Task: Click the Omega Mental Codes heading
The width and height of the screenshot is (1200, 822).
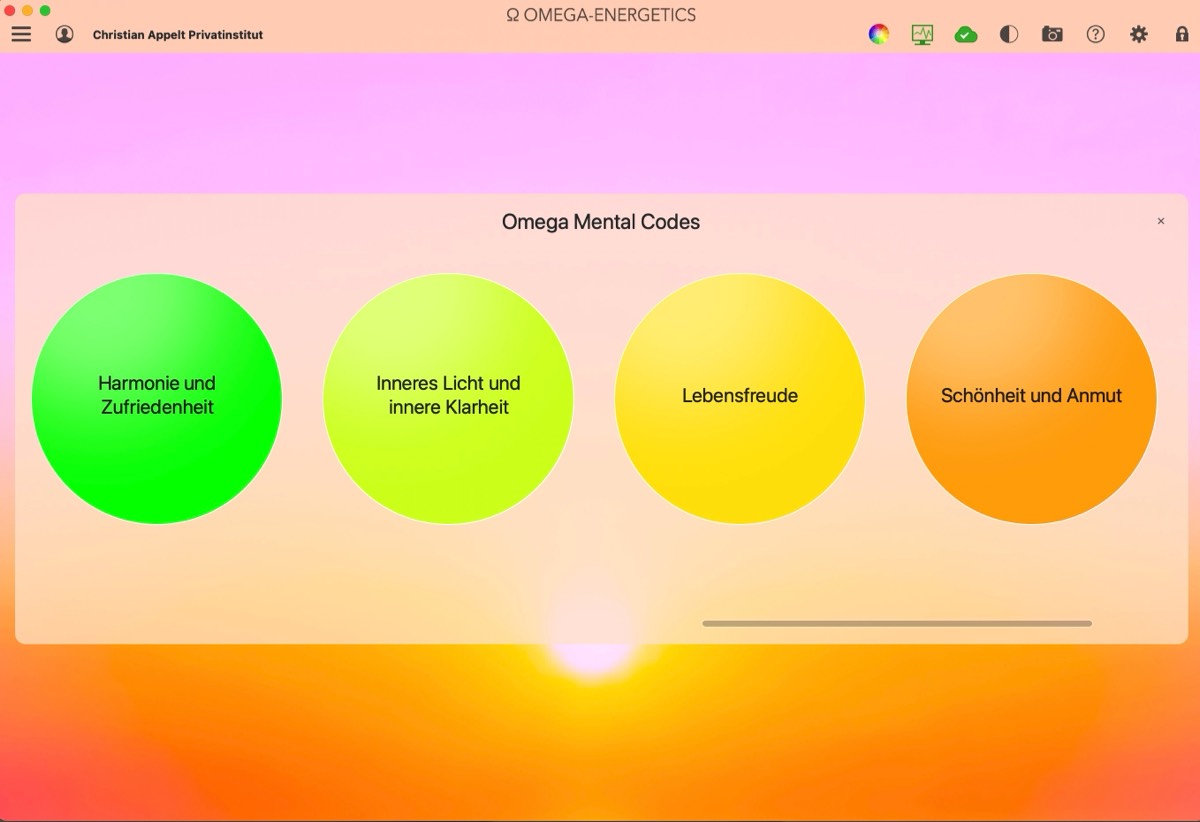Action: click(x=600, y=222)
